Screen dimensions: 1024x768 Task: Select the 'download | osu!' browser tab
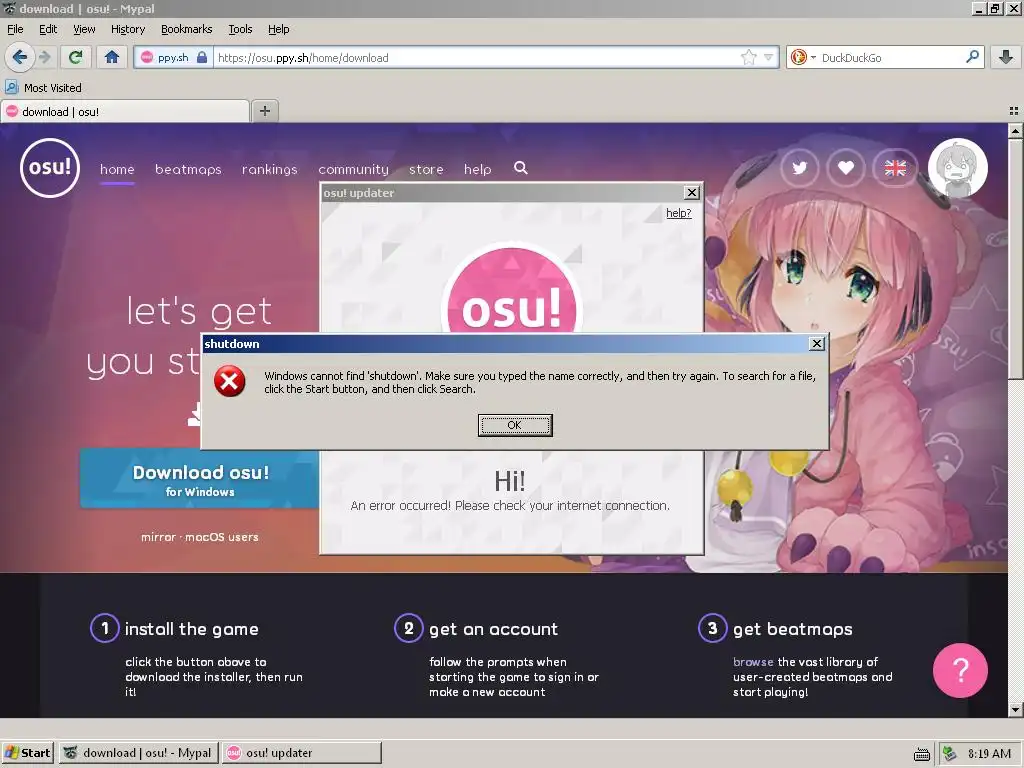[125, 112]
